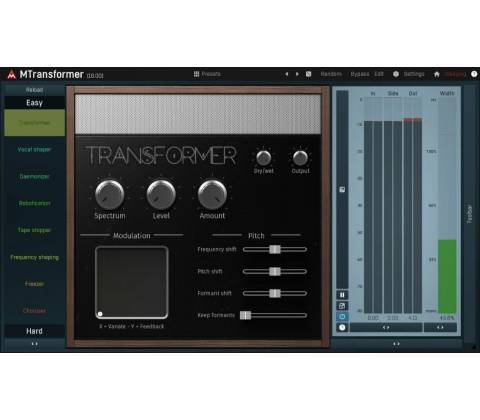Select the Vocal shaper device
Image resolution: width=480 pixels, height=420 pixels.
[x=34, y=149]
